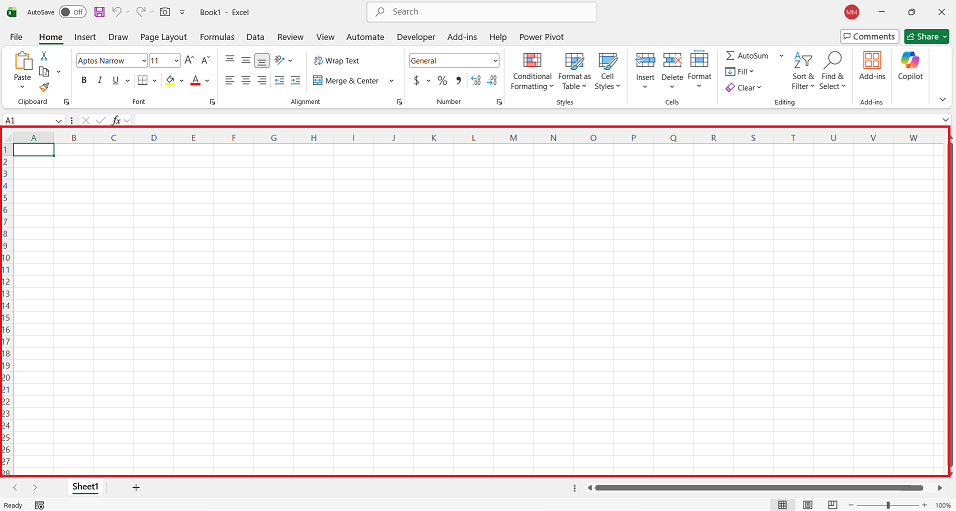Redo the last undone action
Viewport: 956px width, 511px height.
coord(141,12)
